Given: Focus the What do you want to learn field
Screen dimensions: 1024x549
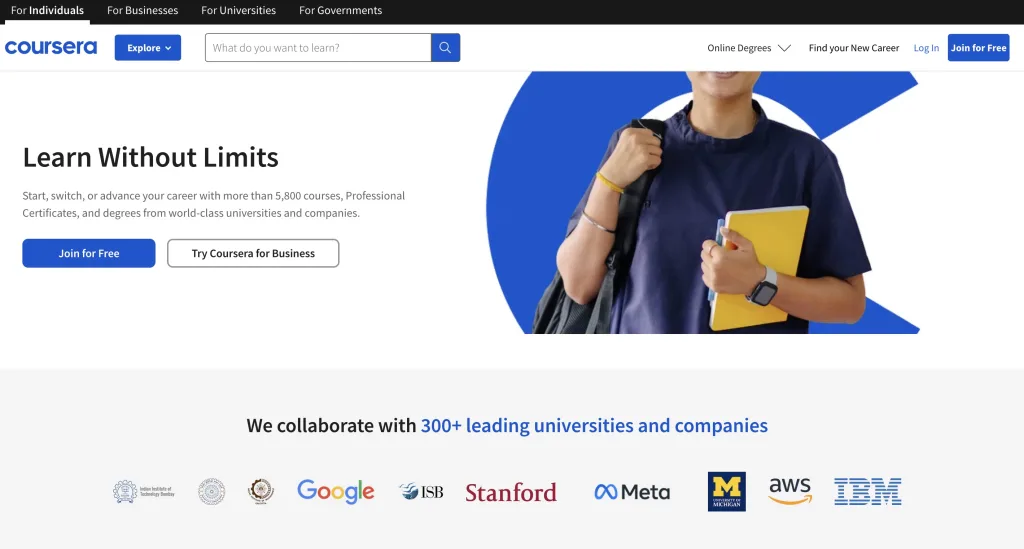Looking at the screenshot, I should [318, 48].
